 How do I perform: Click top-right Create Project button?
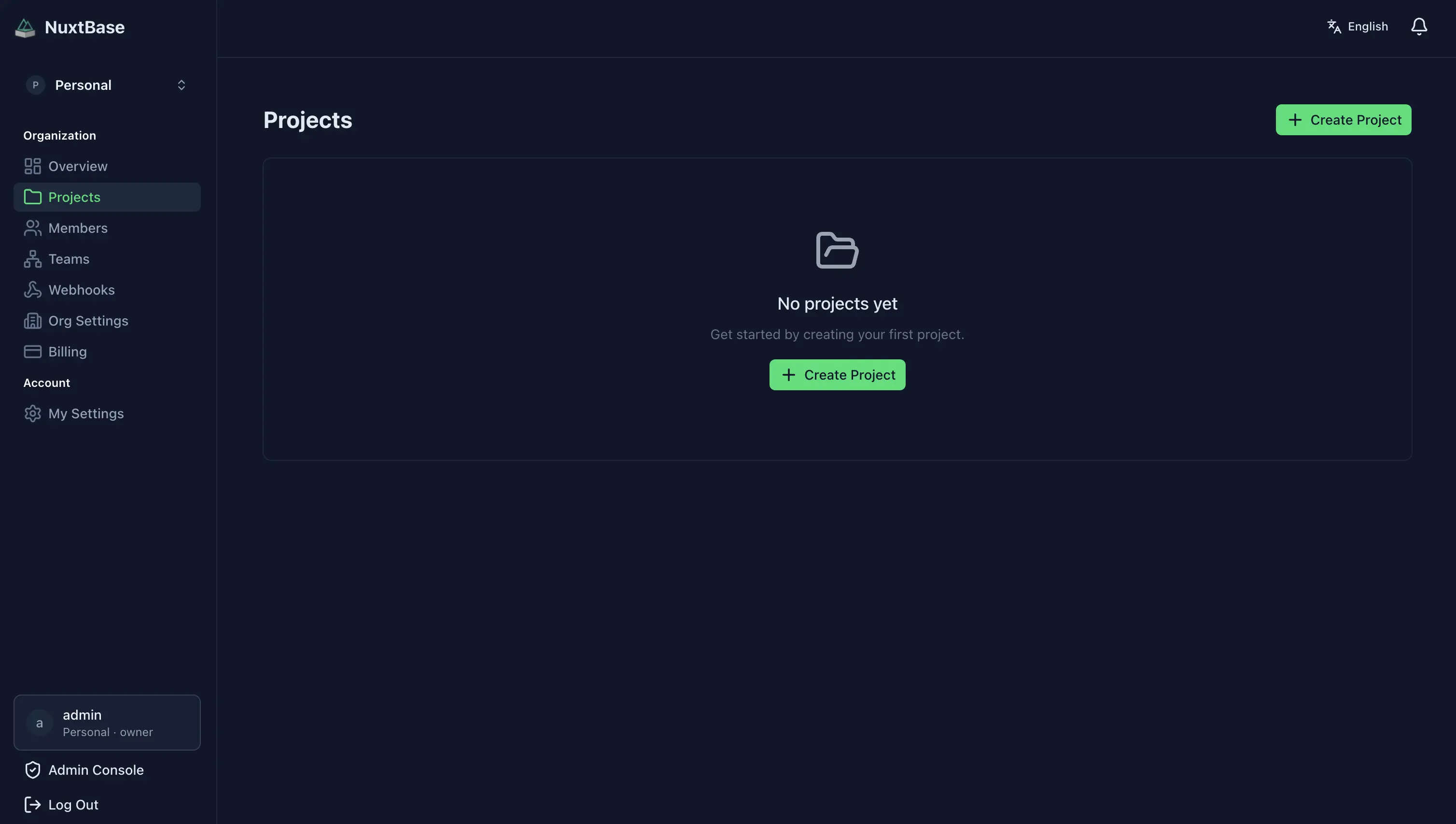[1343, 120]
